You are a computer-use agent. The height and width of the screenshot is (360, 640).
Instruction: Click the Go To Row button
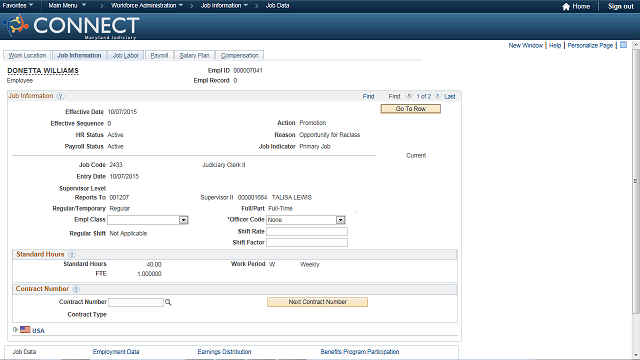click(x=411, y=109)
